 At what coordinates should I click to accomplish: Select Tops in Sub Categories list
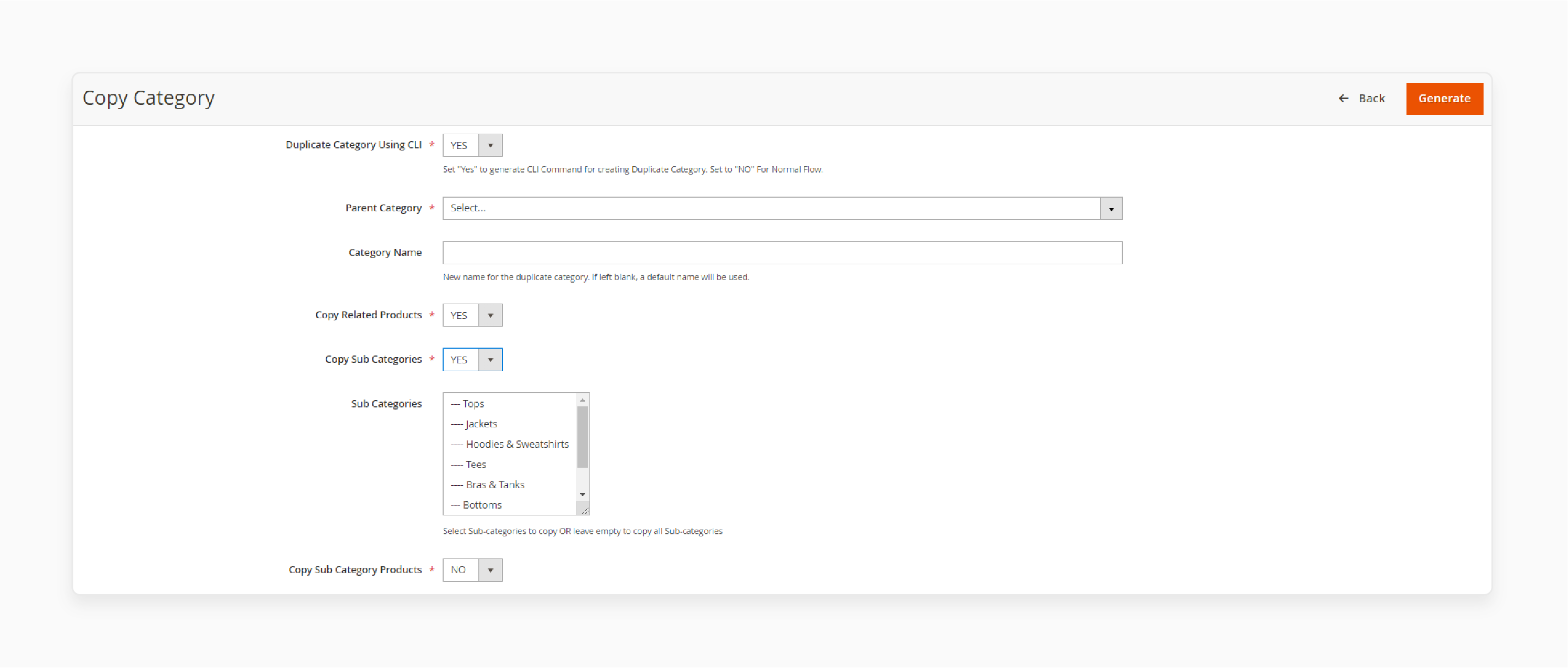[x=510, y=403]
